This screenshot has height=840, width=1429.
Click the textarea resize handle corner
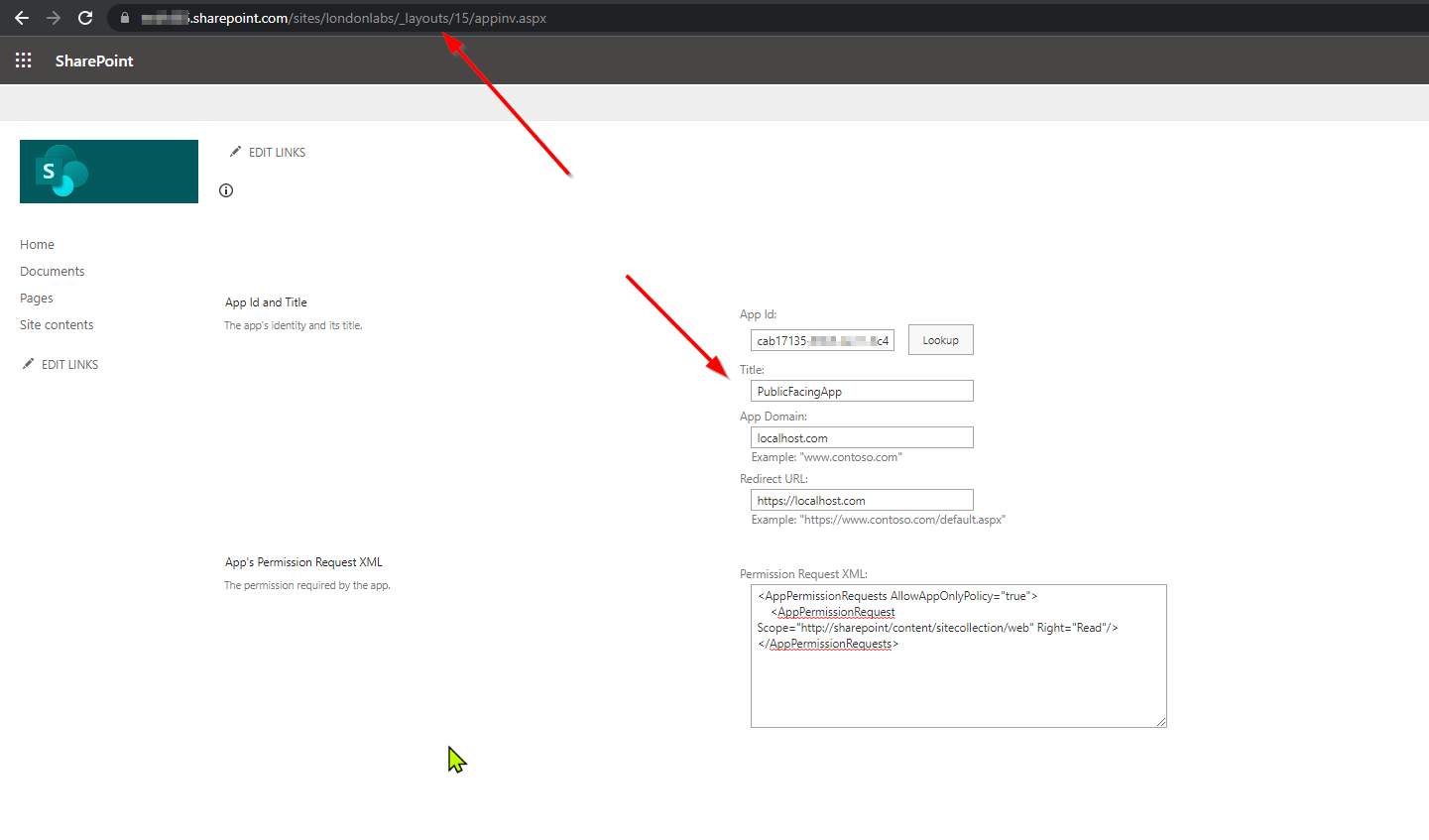point(1161,722)
